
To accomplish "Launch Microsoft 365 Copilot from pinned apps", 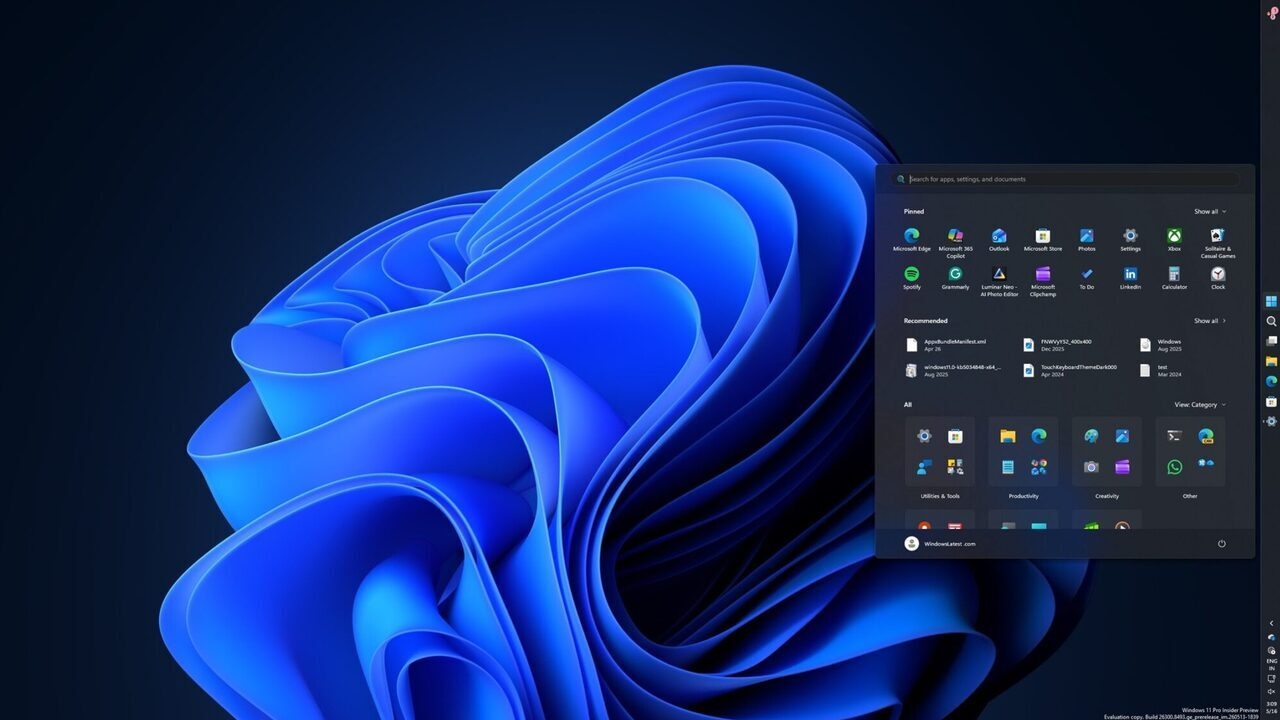I will pos(955,243).
